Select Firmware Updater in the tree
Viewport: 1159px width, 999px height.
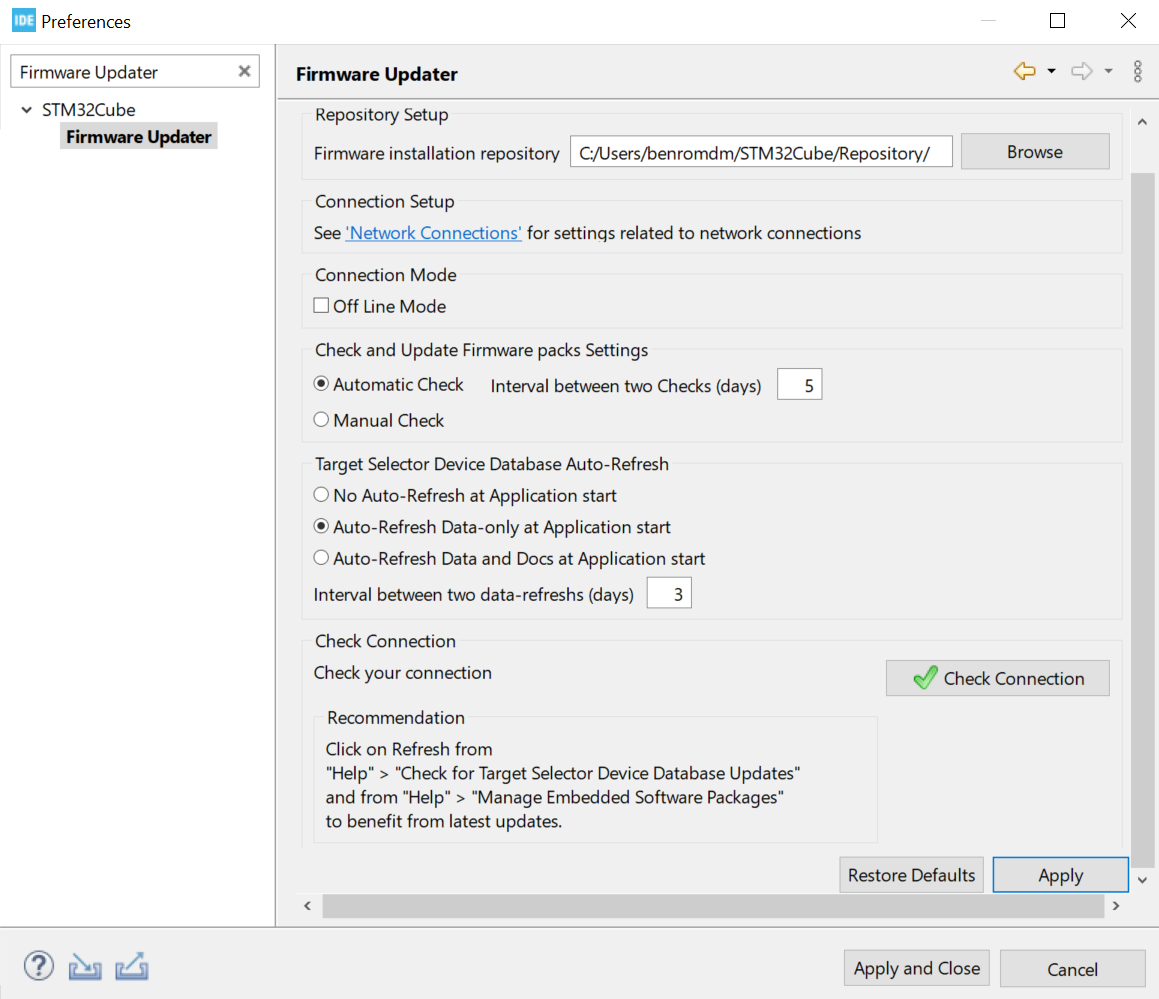point(139,137)
